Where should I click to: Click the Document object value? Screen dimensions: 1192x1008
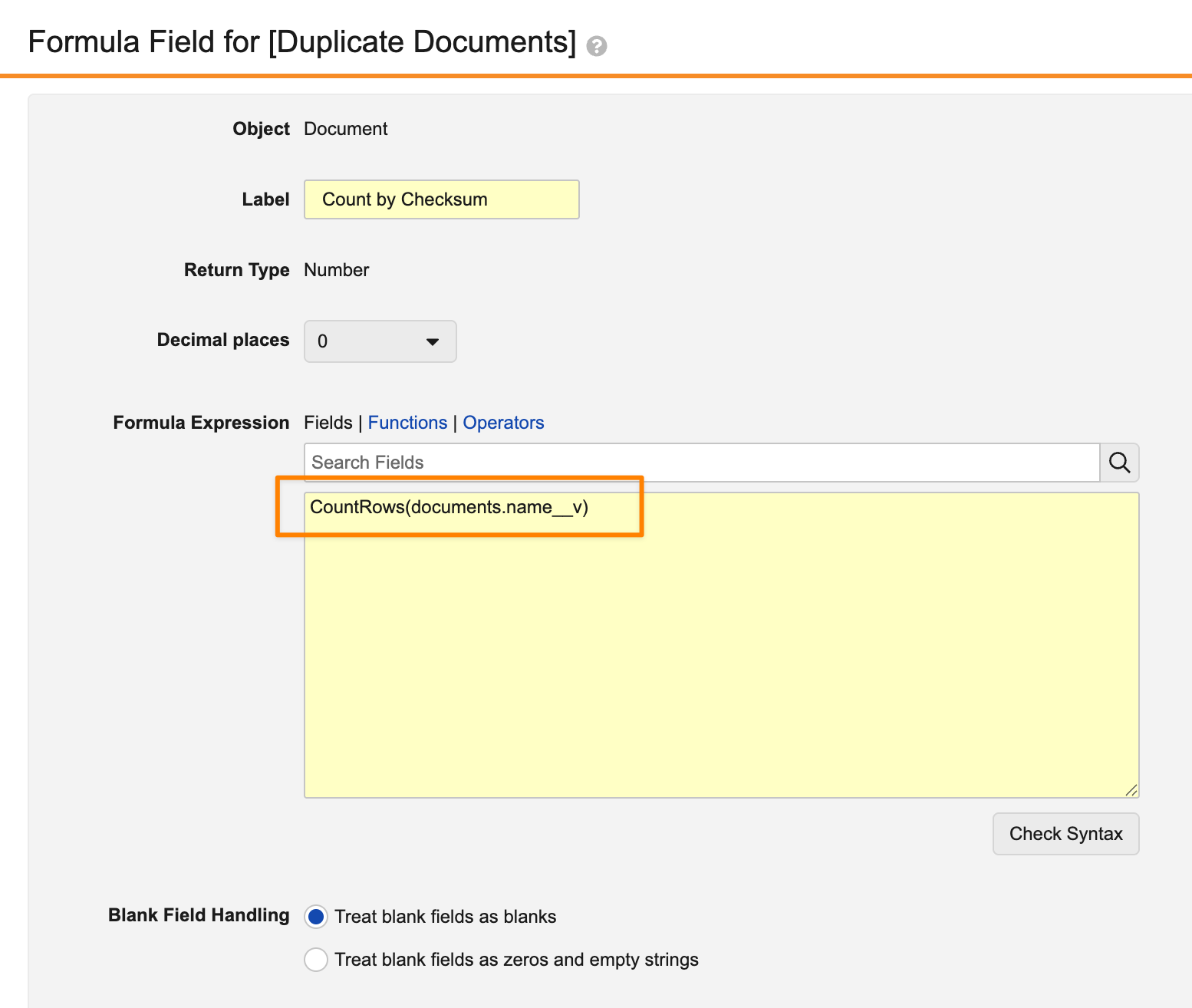coord(345,129)
